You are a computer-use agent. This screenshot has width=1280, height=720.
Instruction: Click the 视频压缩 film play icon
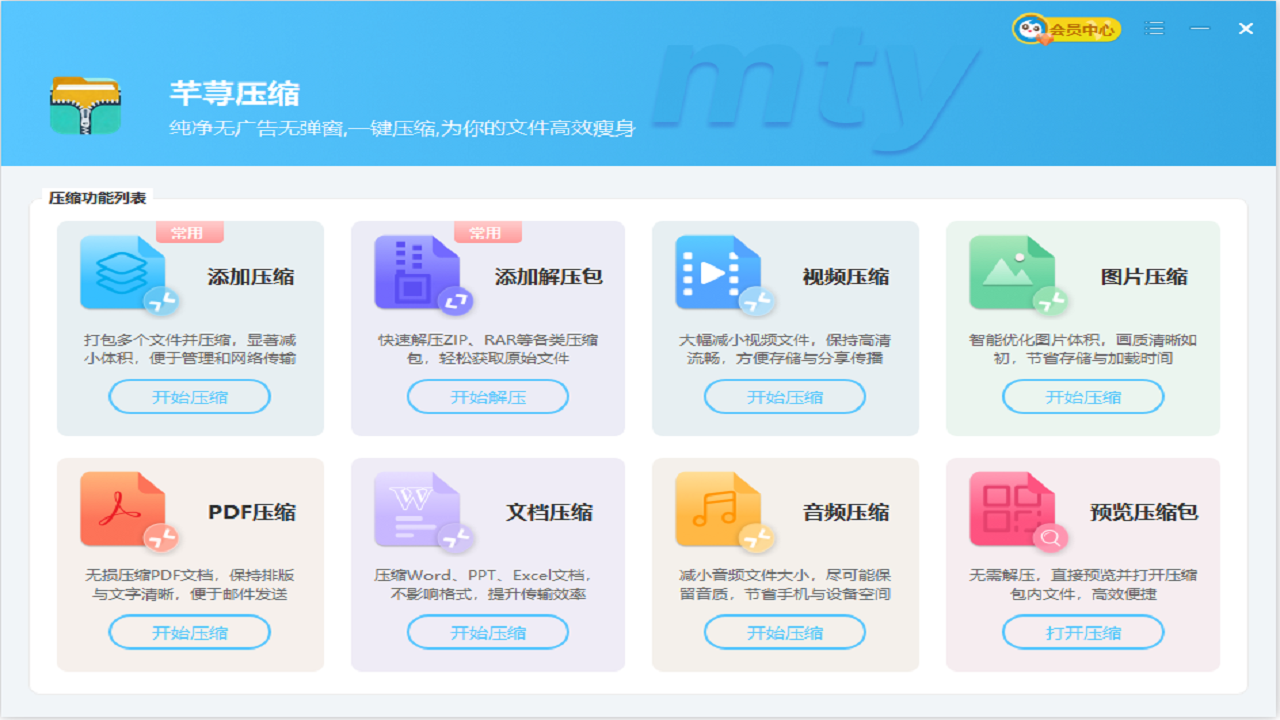coord(717,272)
